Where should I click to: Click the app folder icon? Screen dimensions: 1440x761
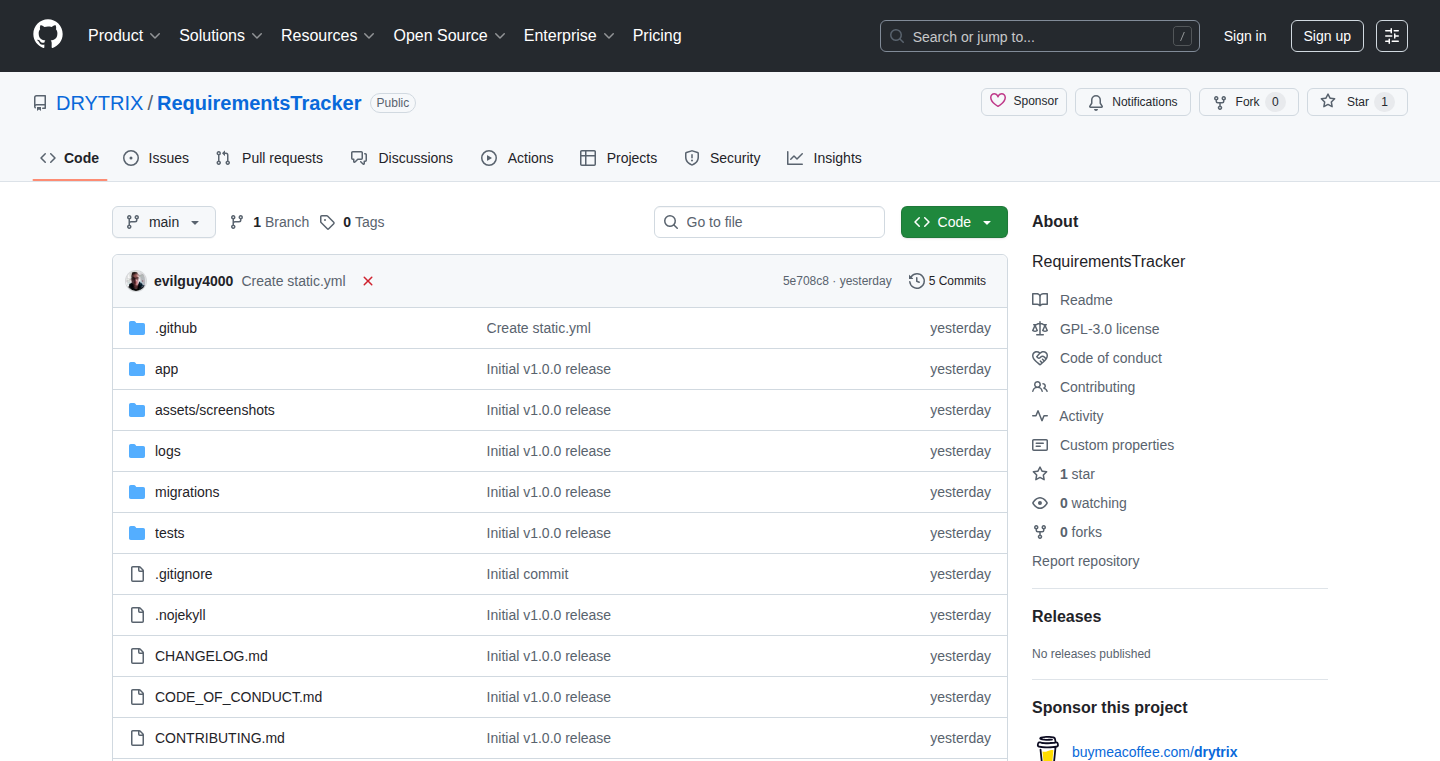(x=137, y=369)
